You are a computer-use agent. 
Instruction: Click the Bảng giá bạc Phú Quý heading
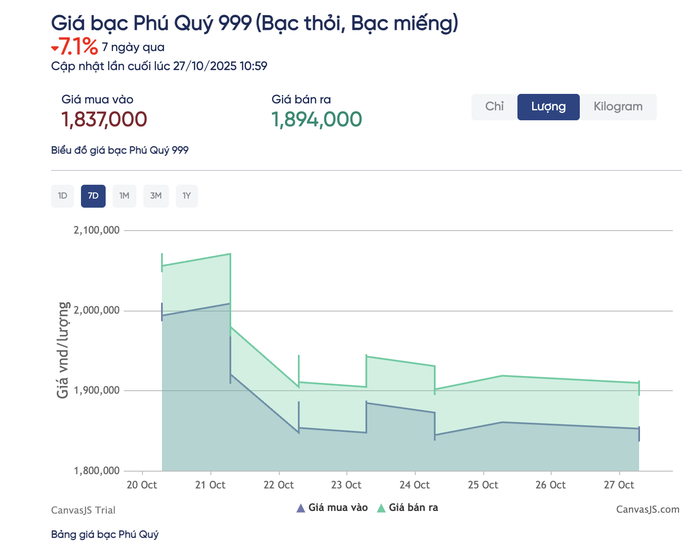click(x=105, y=535)
